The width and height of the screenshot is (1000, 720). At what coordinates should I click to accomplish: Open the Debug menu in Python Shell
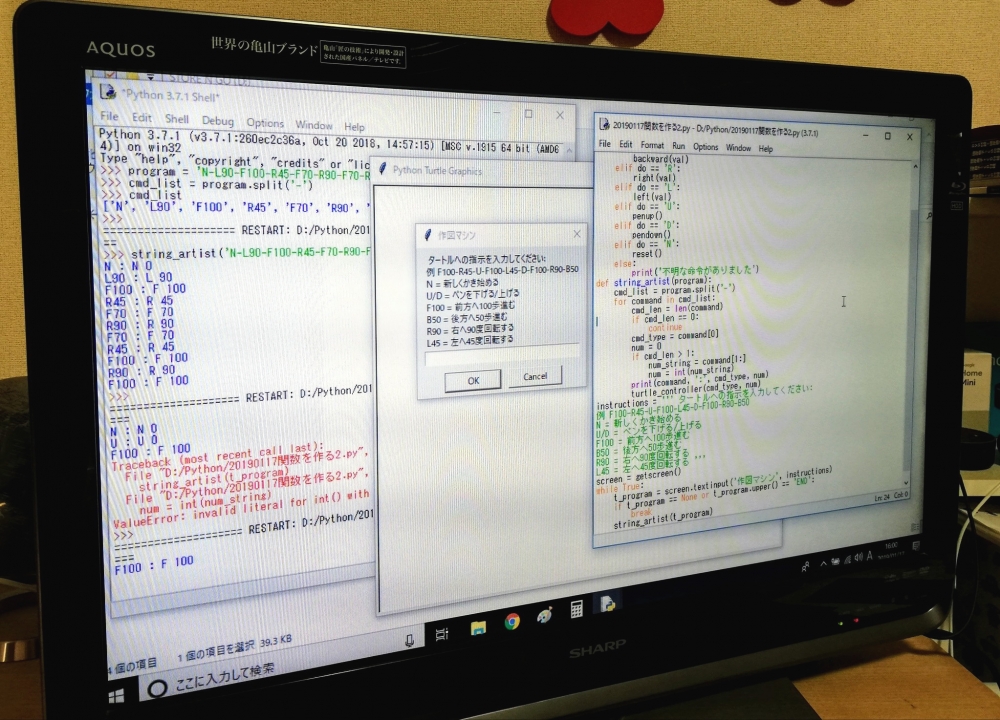(217, 121)
